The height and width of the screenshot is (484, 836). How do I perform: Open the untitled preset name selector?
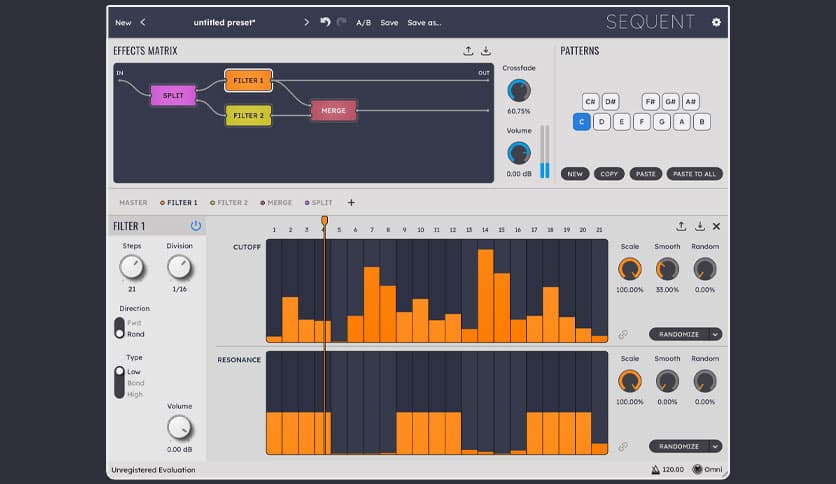coord(225,22)
